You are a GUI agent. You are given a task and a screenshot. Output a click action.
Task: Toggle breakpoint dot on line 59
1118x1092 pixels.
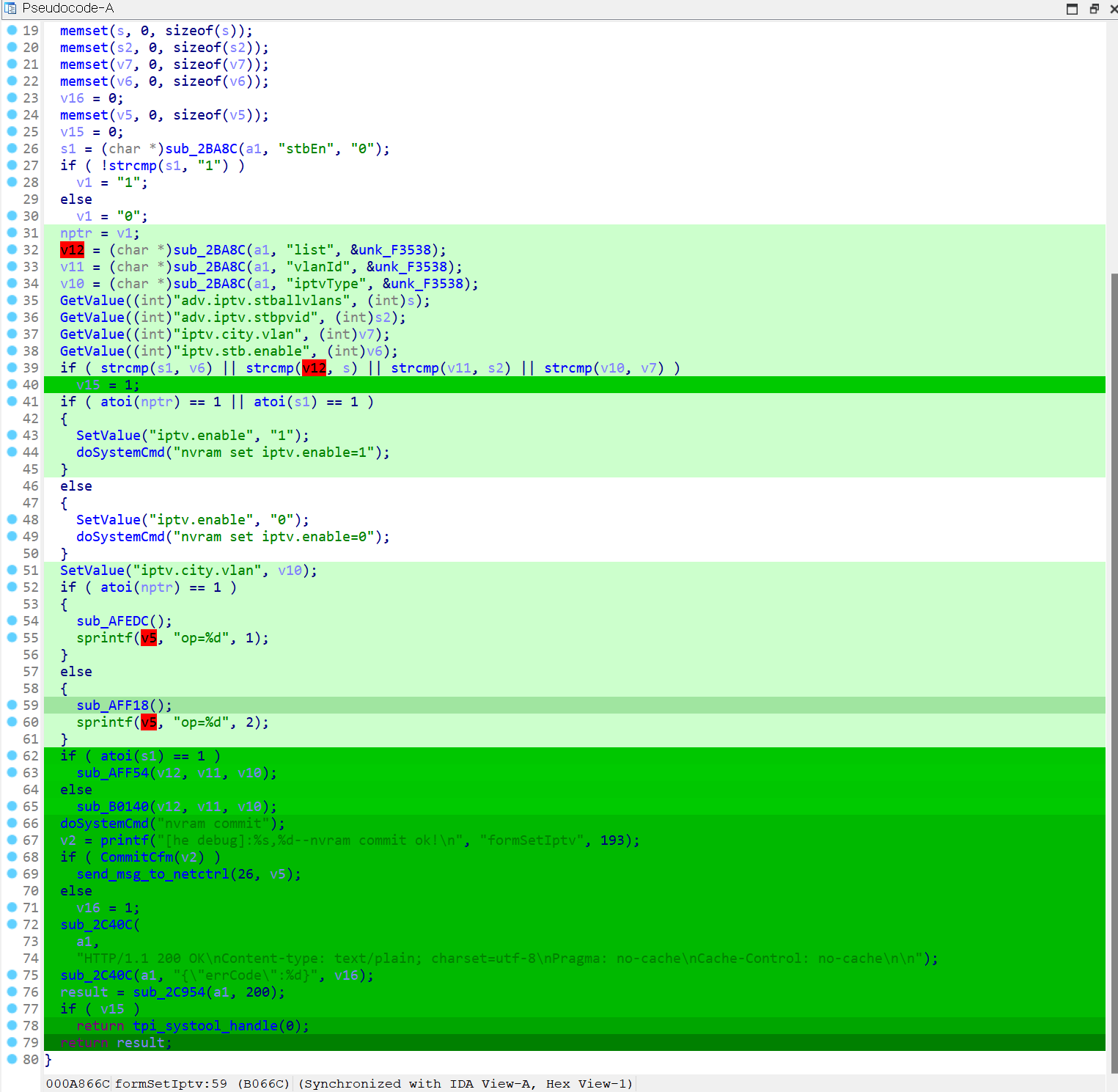[x=12, y=705]
